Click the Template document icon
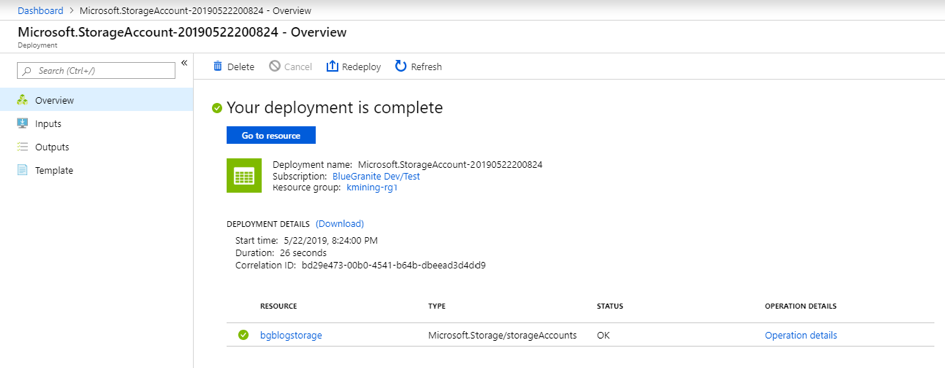The image size is (945, 368). click(23, 170)
